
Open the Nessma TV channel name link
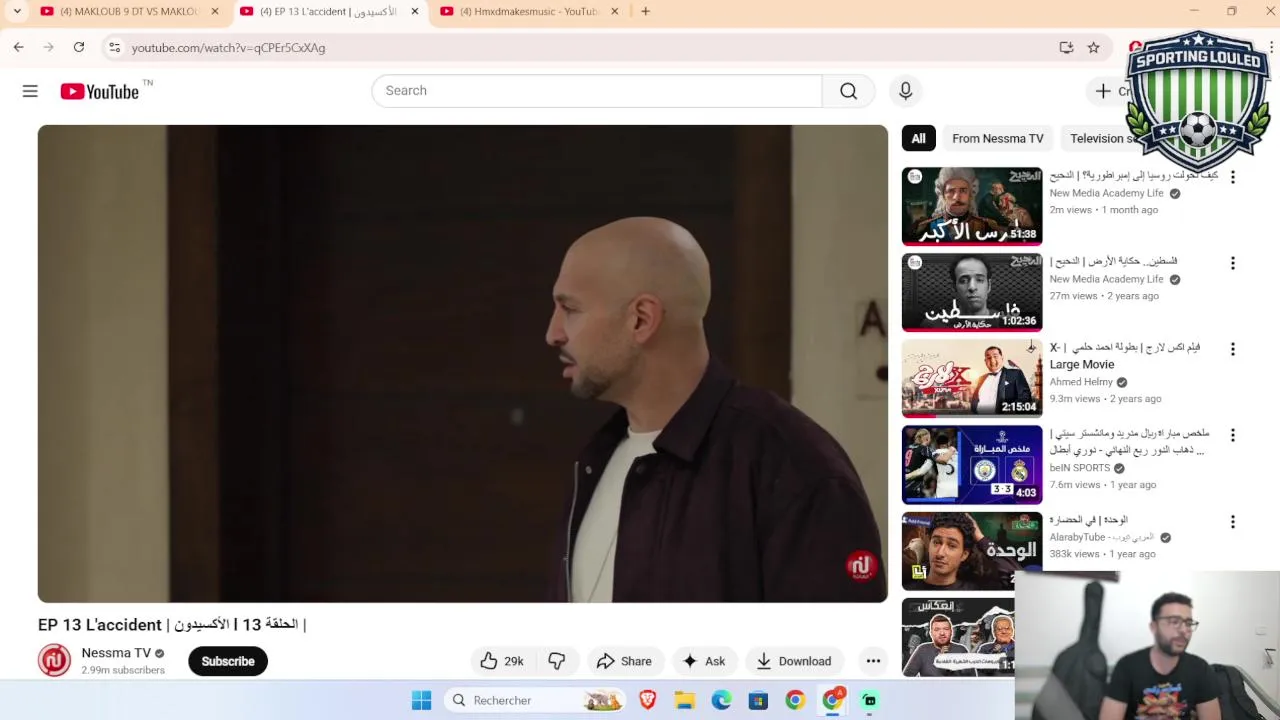coord(116,652)
